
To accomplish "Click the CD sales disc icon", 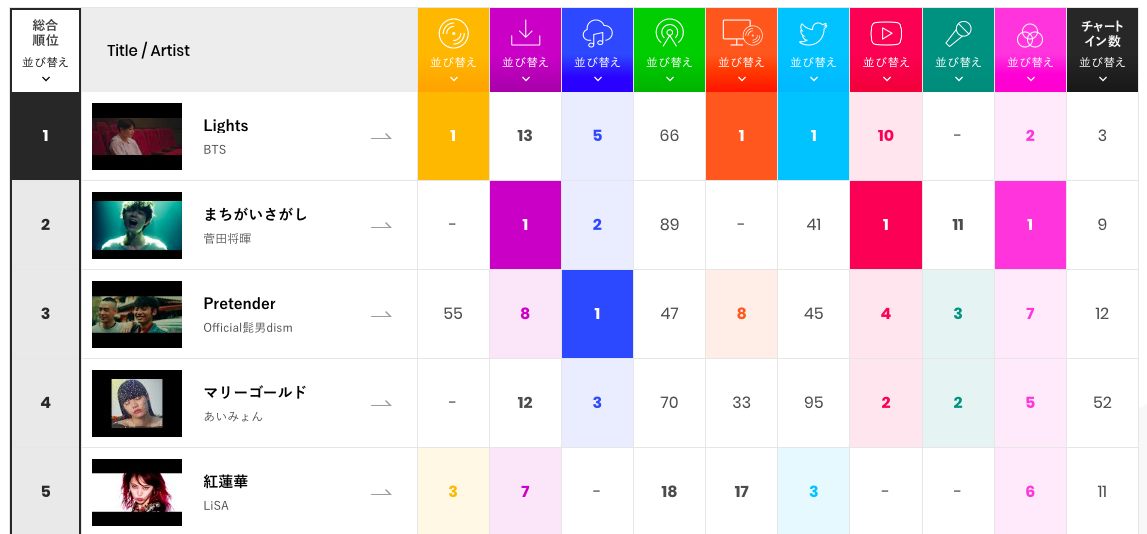I will (453, 34).
